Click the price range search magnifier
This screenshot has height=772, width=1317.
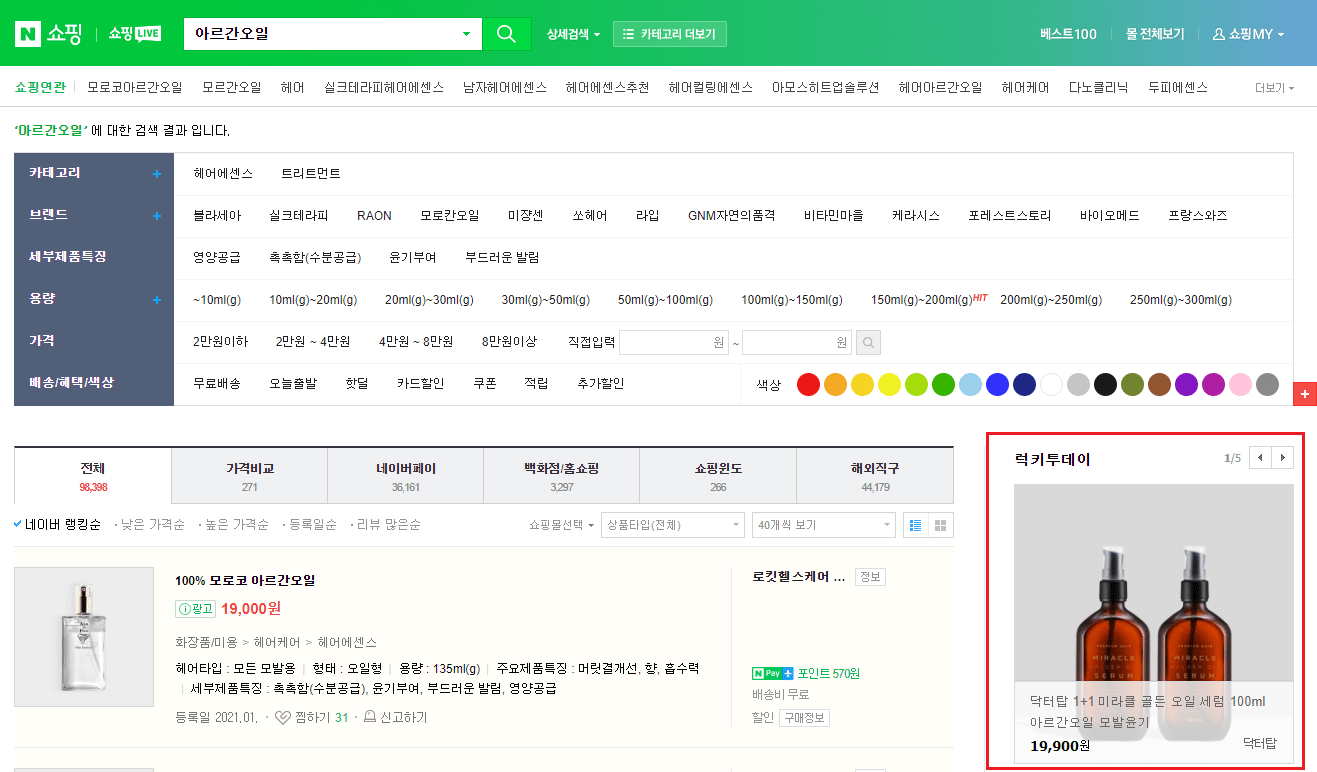869,343
